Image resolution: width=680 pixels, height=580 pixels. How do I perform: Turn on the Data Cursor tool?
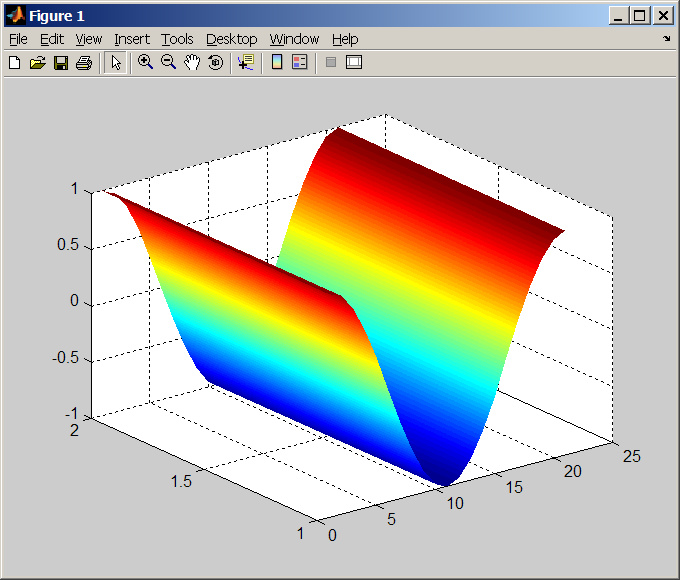[x=246, y=62]
